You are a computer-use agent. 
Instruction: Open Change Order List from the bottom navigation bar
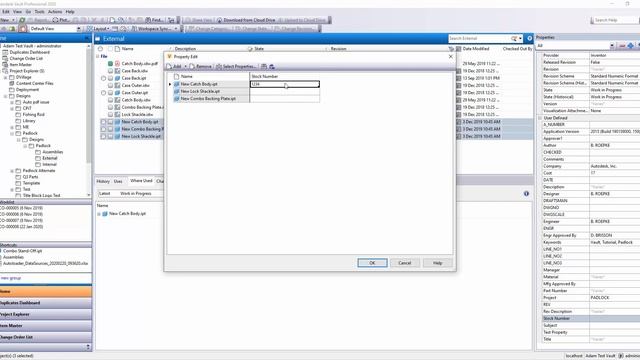46,337
